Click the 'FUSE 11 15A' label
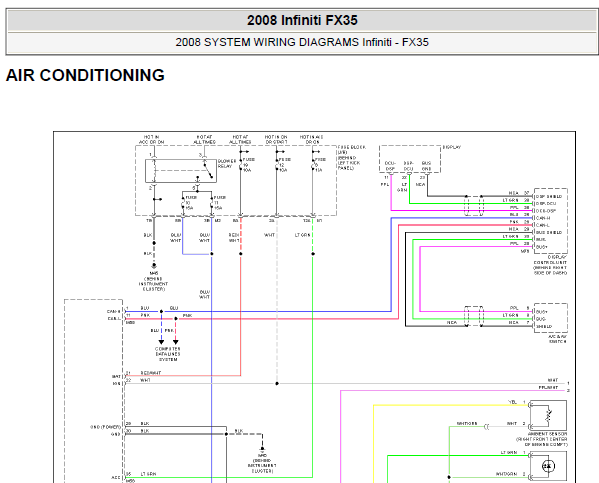Screen dimensions: 599x483 point(219,203)
